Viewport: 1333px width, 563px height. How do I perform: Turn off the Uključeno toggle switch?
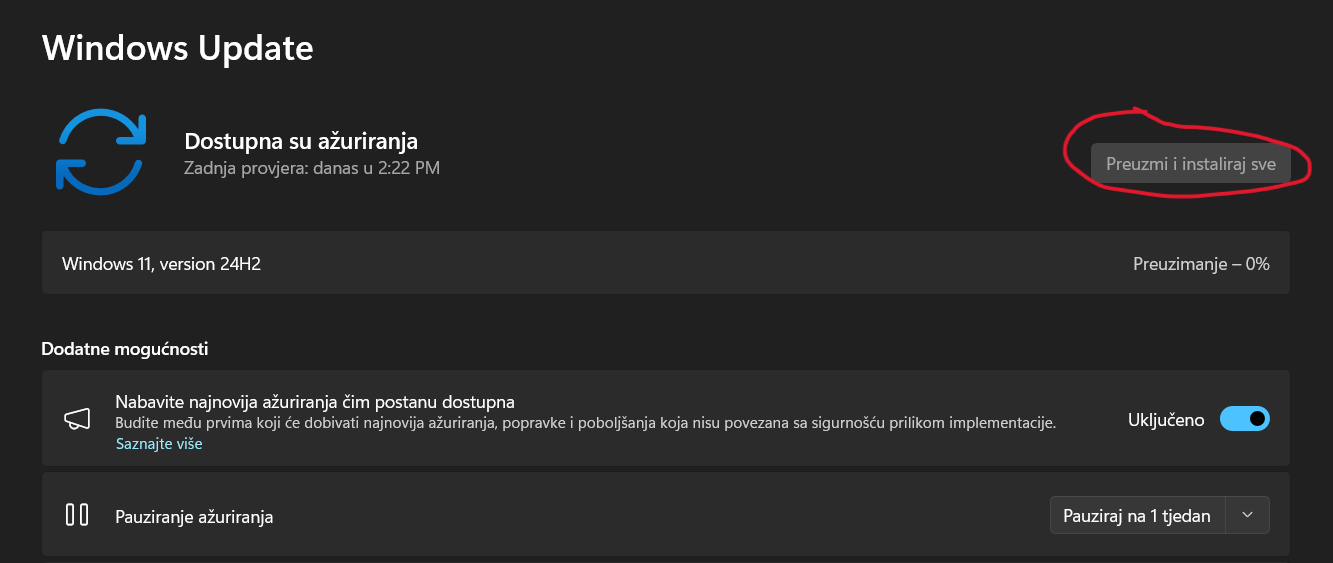pos(1245,419)
